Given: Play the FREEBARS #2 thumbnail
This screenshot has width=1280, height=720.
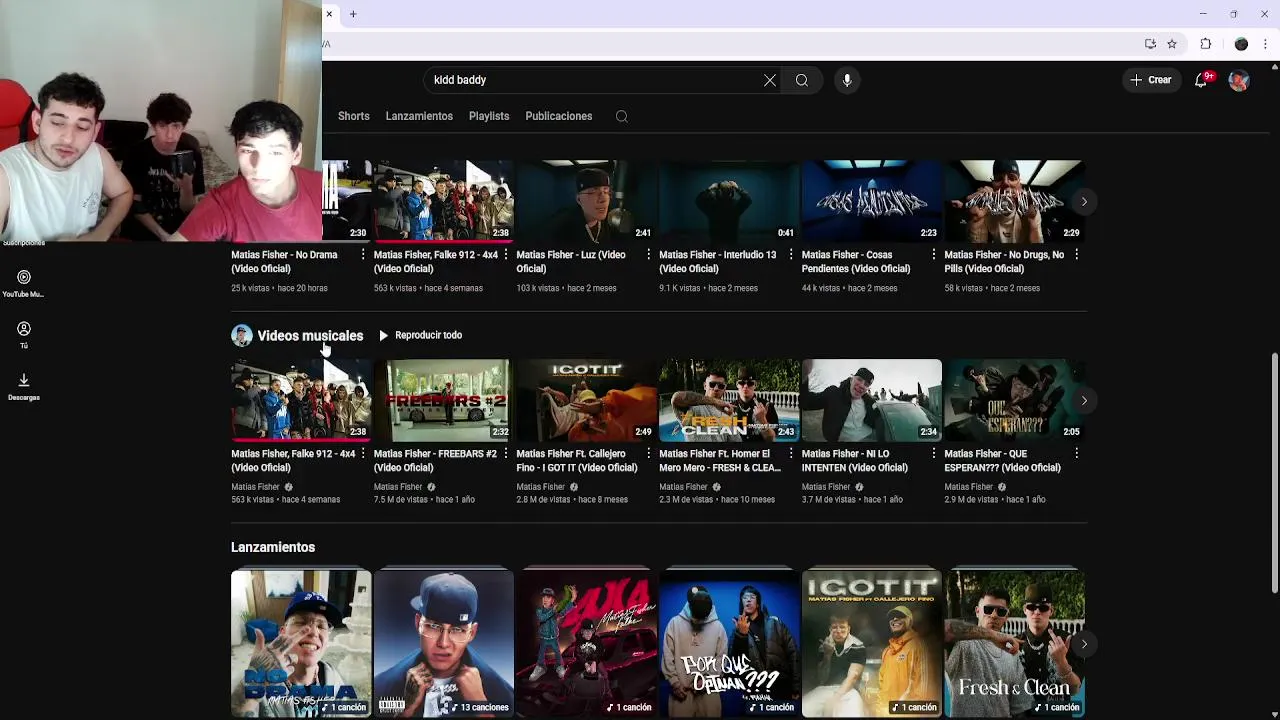Looking at the screenshot, I should point(443,400).
